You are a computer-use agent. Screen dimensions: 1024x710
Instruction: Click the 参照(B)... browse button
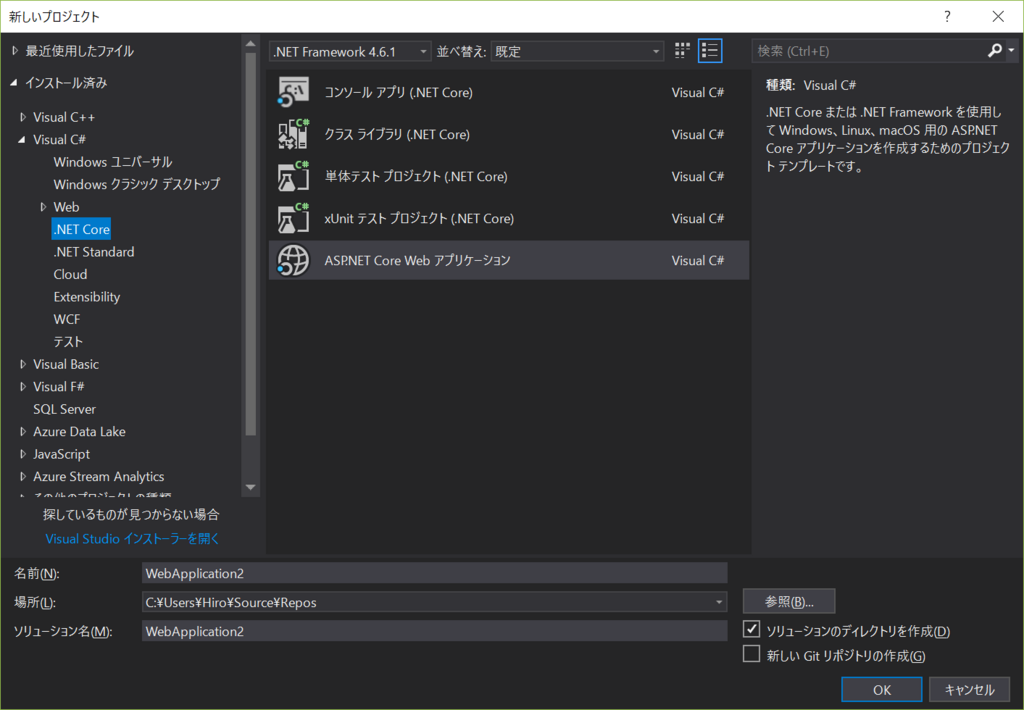pos(789,602)
